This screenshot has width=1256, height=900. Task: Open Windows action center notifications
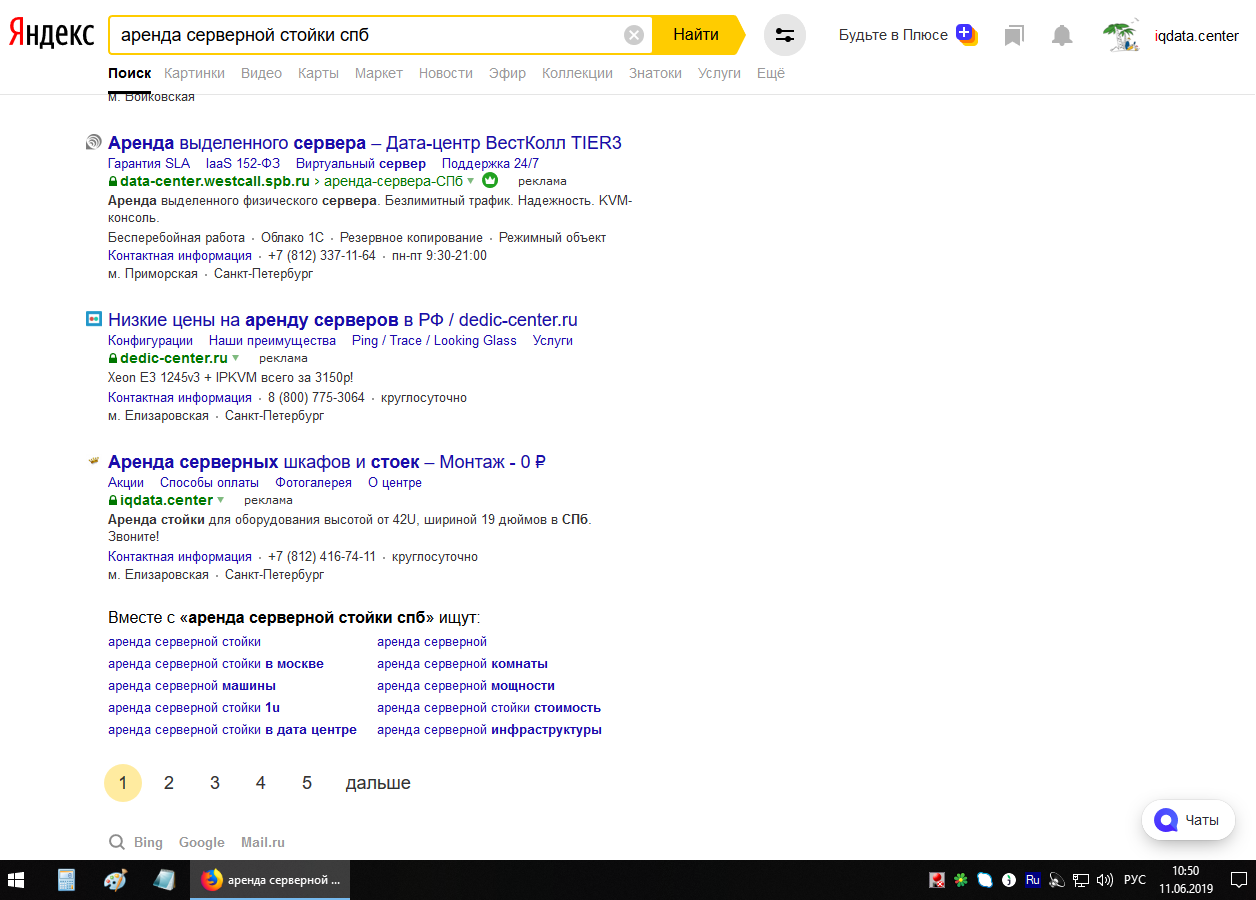point(1238,880)
